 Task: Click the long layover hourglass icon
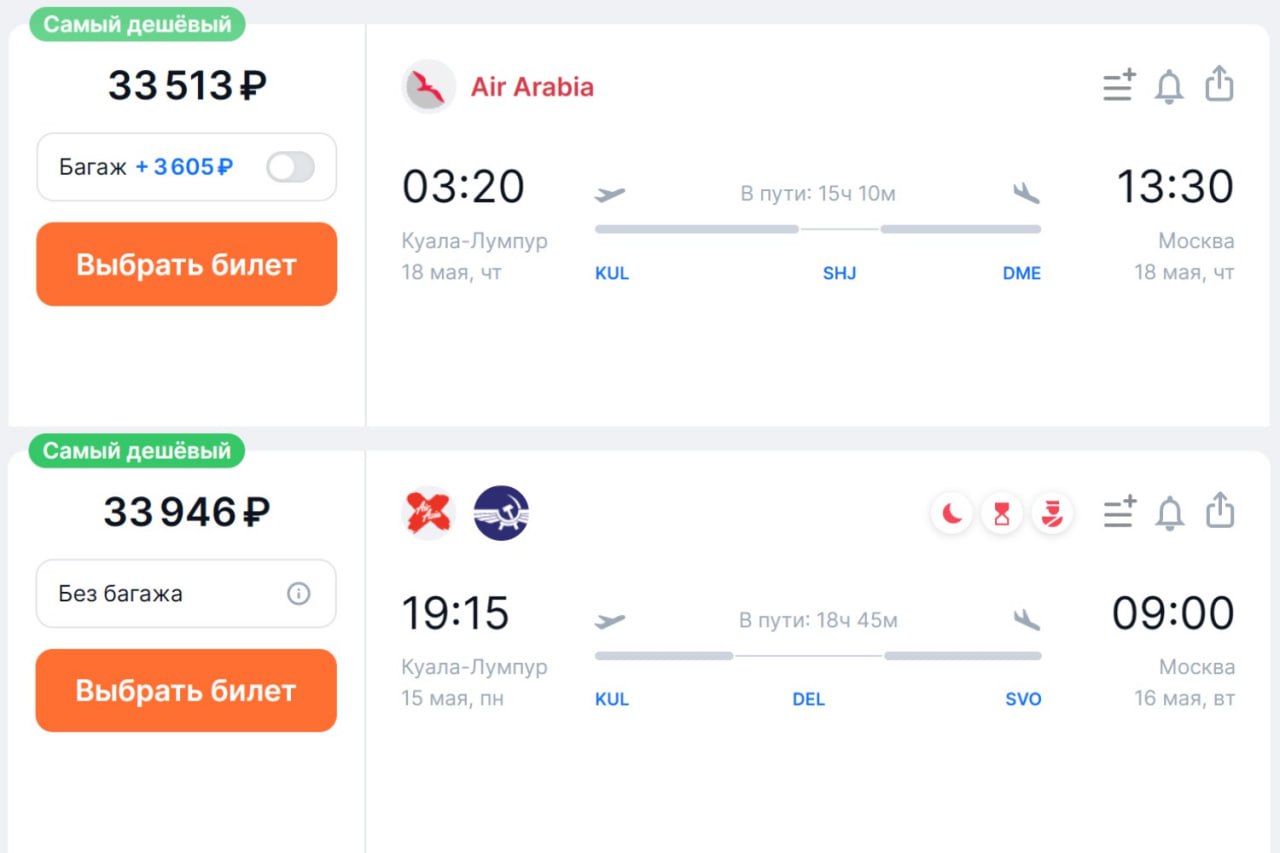click(x=1002, y=514)
